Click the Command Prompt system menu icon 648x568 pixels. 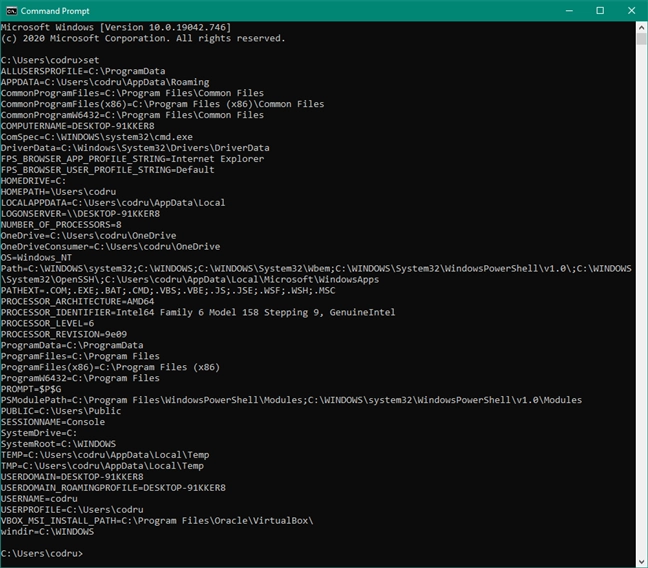coord(11,11)
